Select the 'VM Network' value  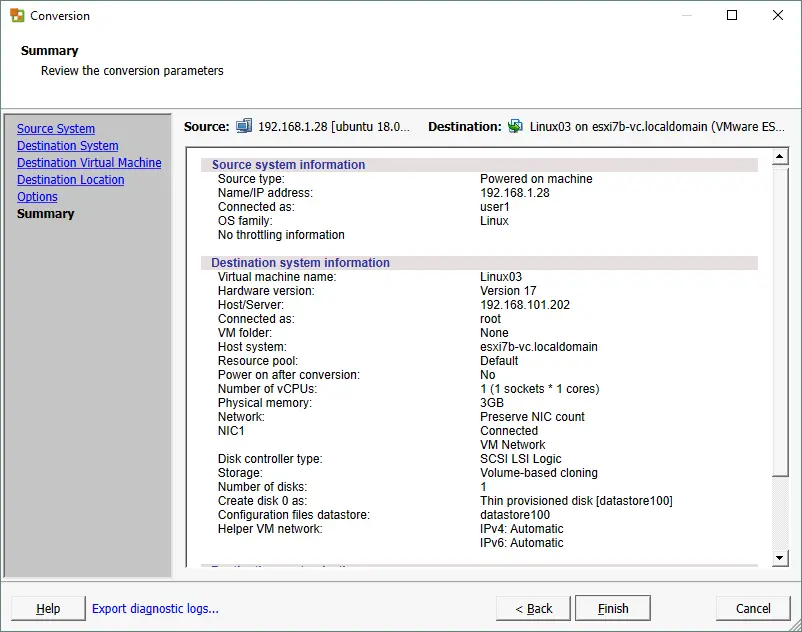click(513, 445)
